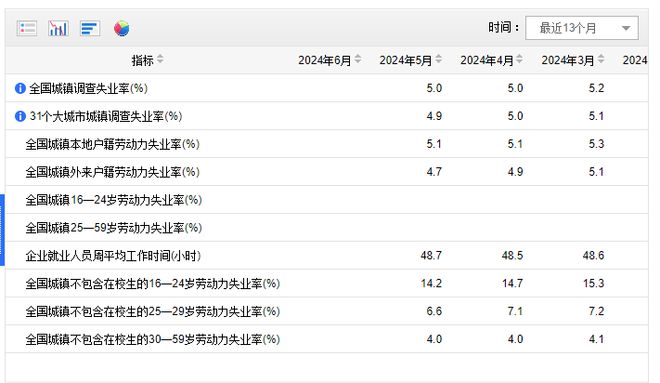Open the pie chart view
Image resolution: width=660 pixels, height=383 pixels.
coord(122,29)
